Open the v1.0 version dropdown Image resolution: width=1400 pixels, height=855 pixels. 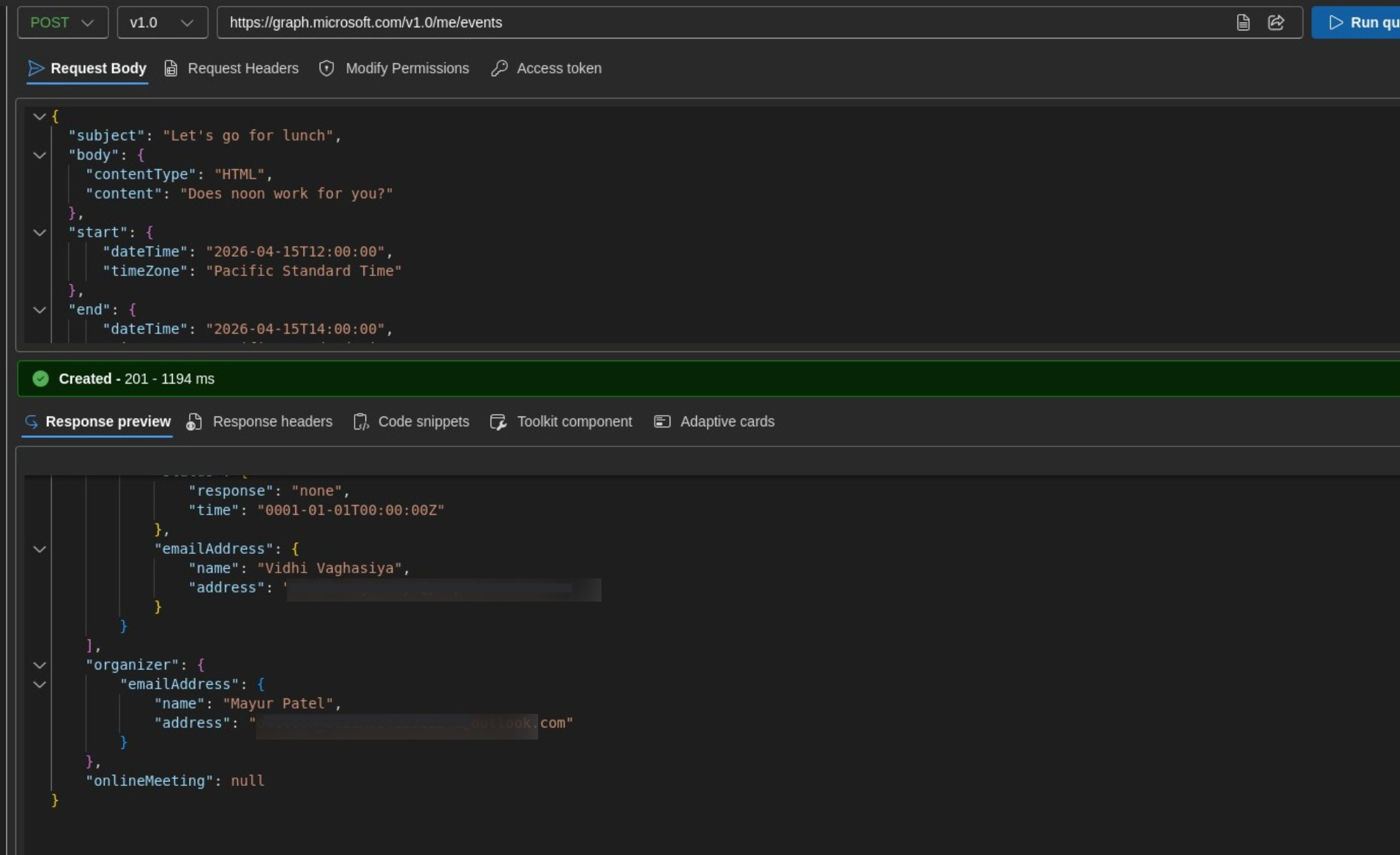pyautogui.click(x=162, y=23)
